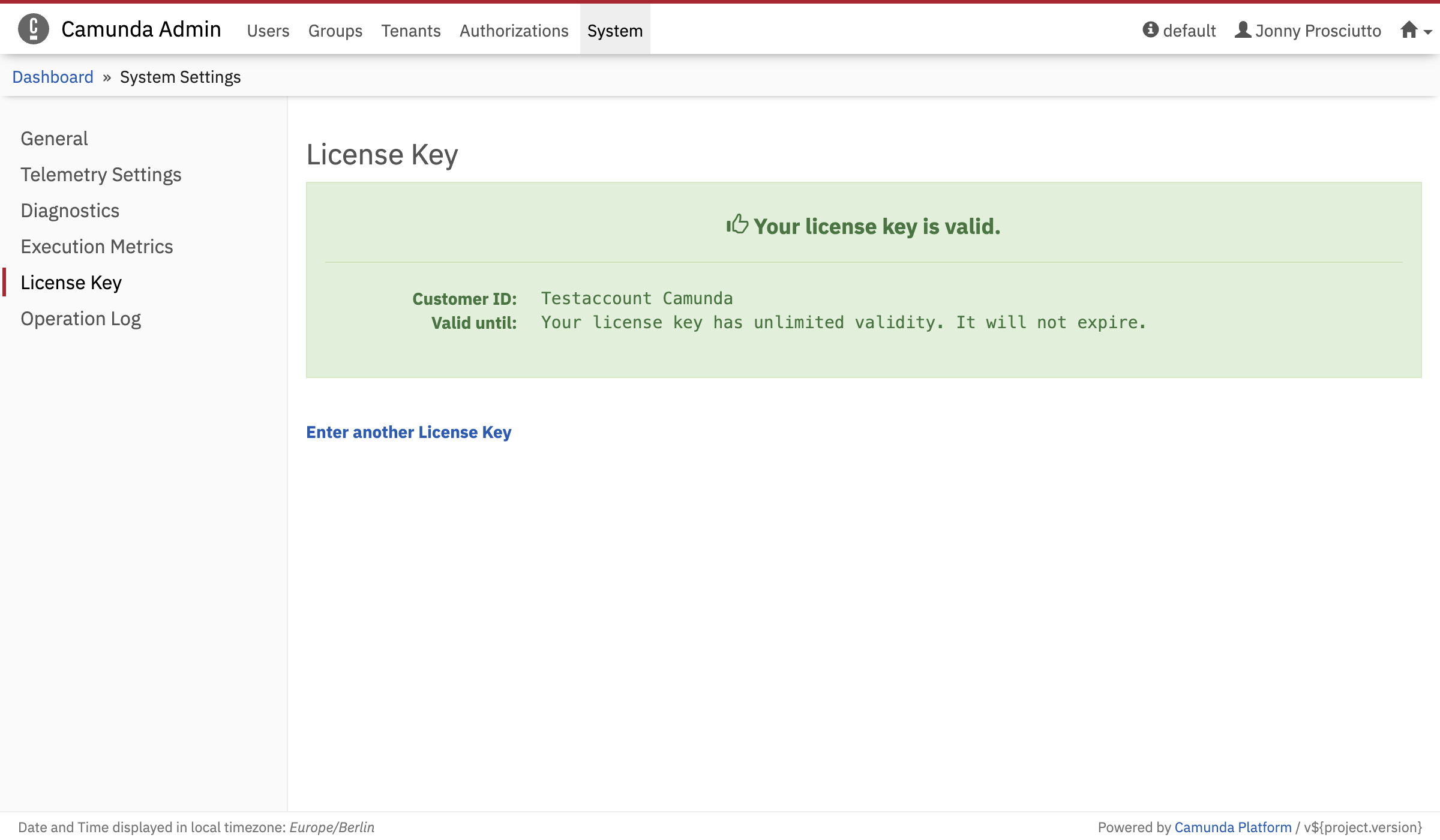Open Telemetry Settings in the sidebar
The image size is (1440, 840).
pos(101,175)
